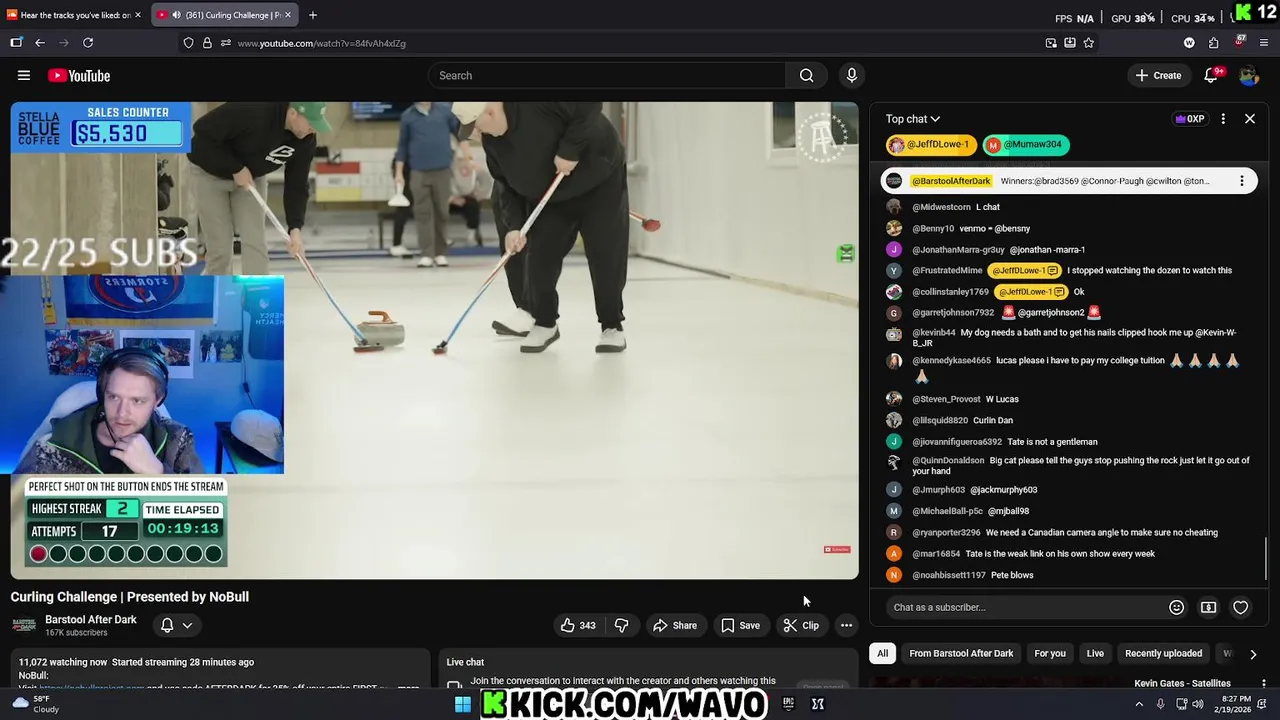Like the Curling Challenge video
Screen dimensions: 1280x720
tap(578, 625)
